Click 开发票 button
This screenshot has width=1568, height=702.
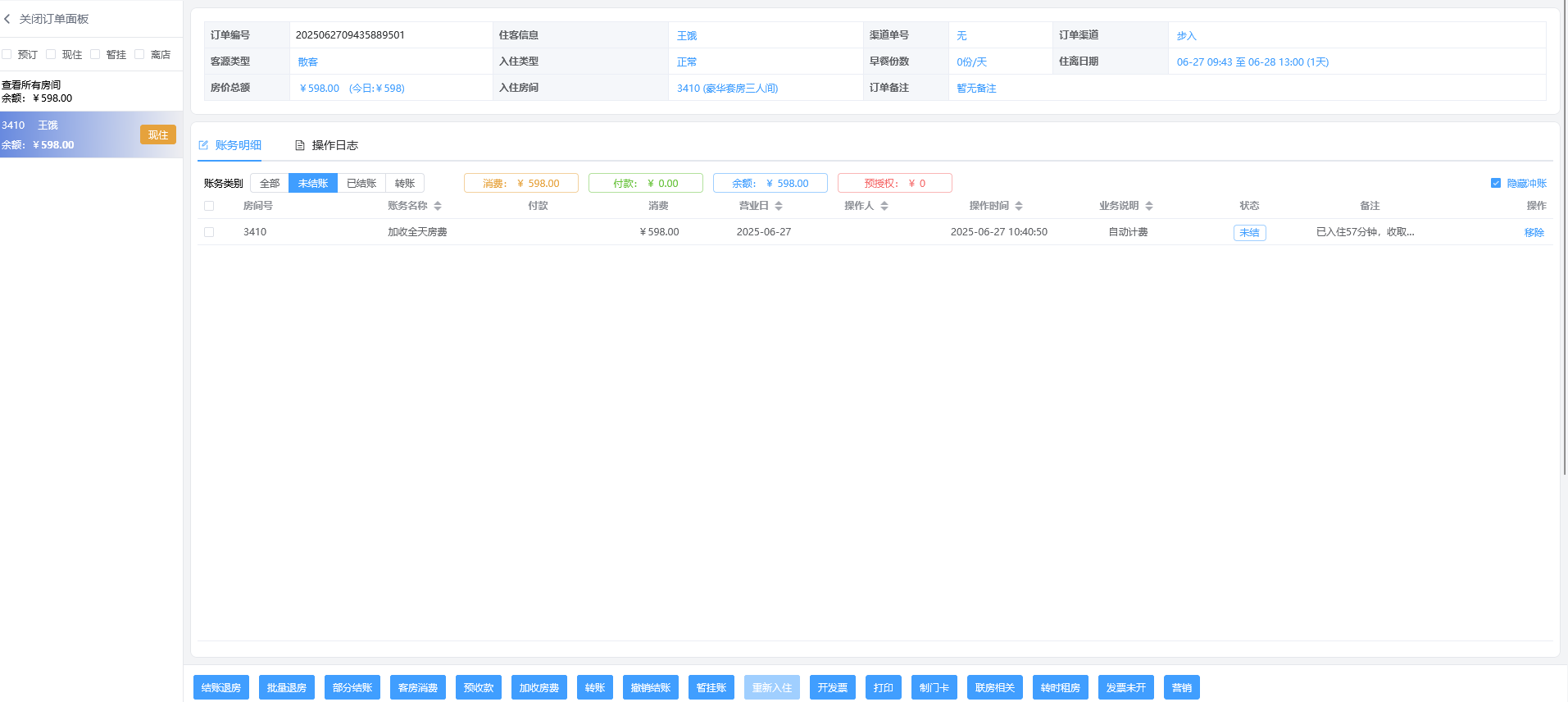pyautogui.click(x=833, y=687)
